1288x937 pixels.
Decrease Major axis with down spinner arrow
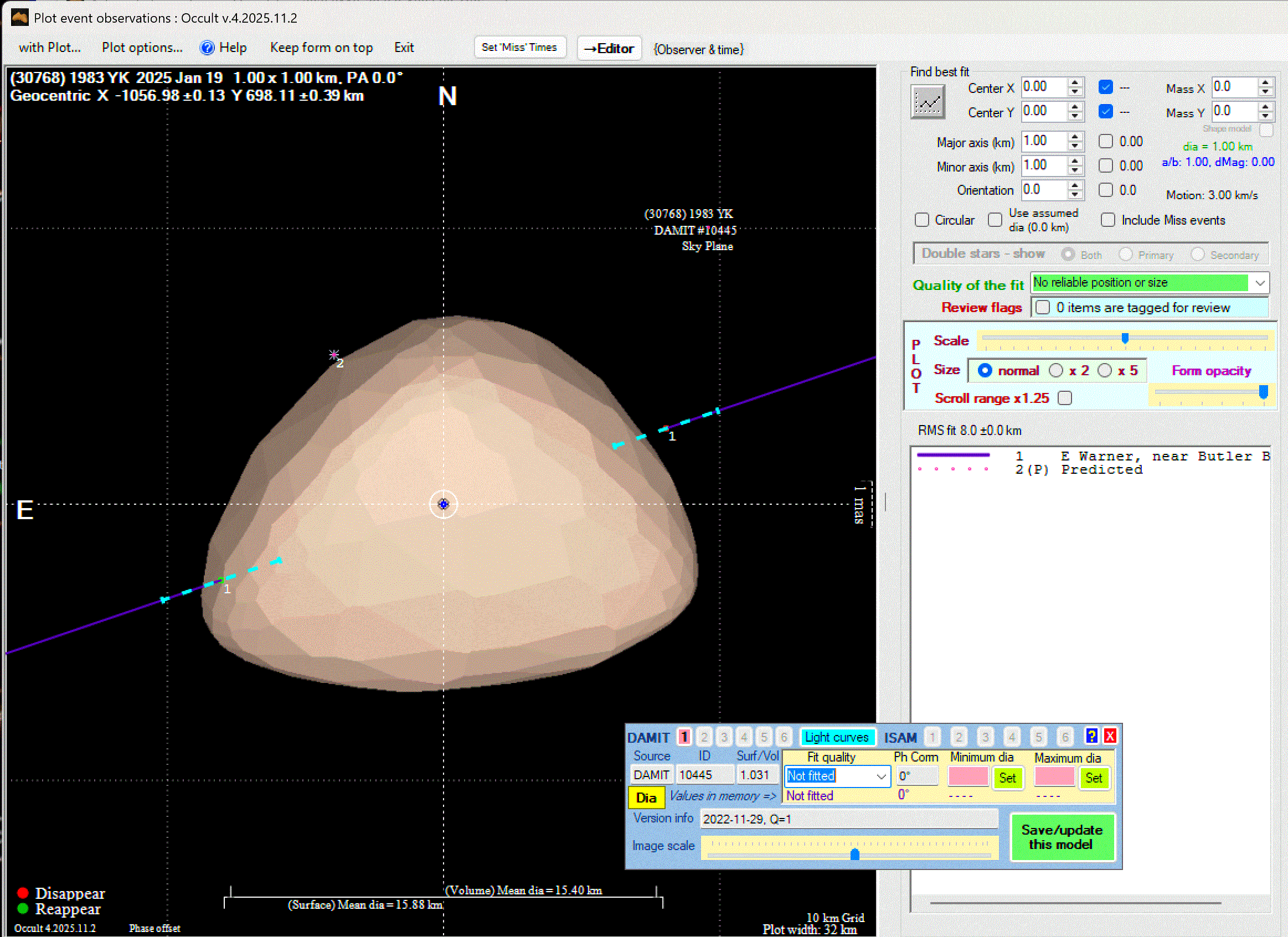1074,147
